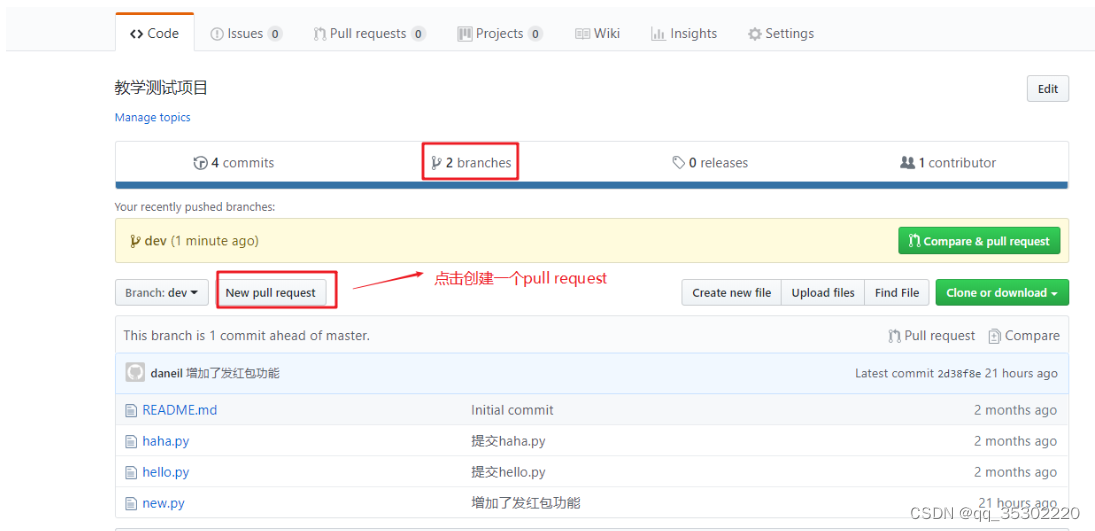Open the Code tab
Image resolution: width=1095 pixels, height=531 pixels.
[154, 33]
